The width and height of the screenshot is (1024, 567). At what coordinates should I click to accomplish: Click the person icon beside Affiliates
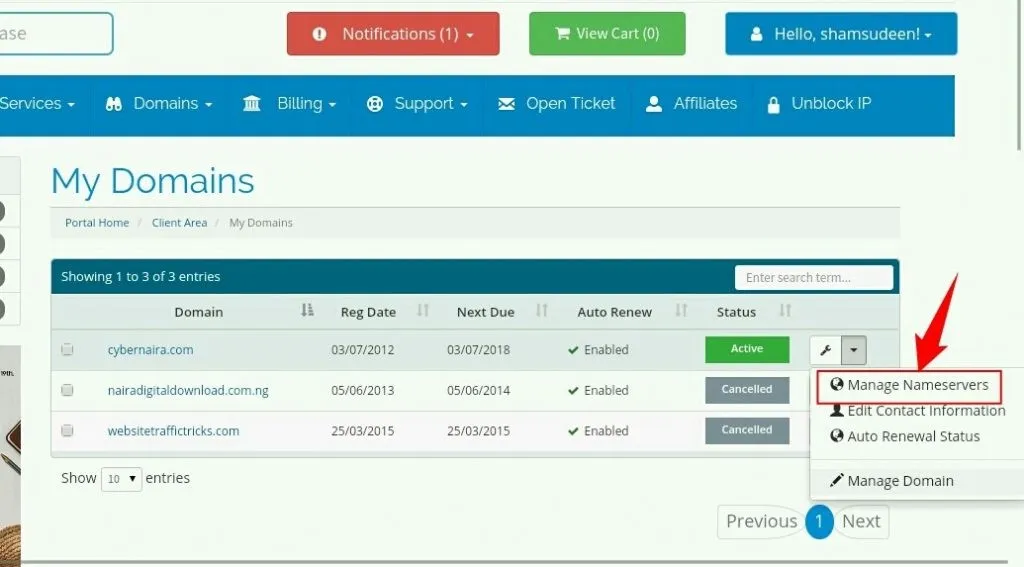[654, 104]
